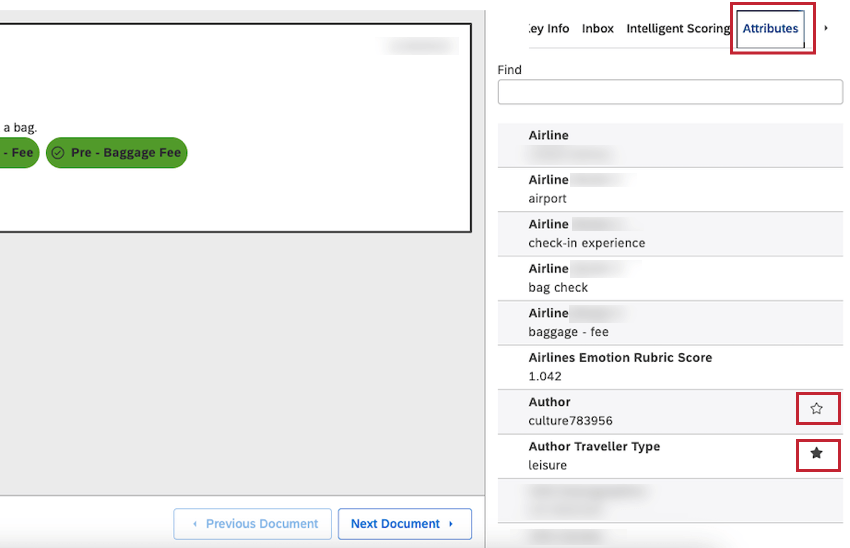Unfavorite the Author Traveller Type filled star

(x=816, y=453)
